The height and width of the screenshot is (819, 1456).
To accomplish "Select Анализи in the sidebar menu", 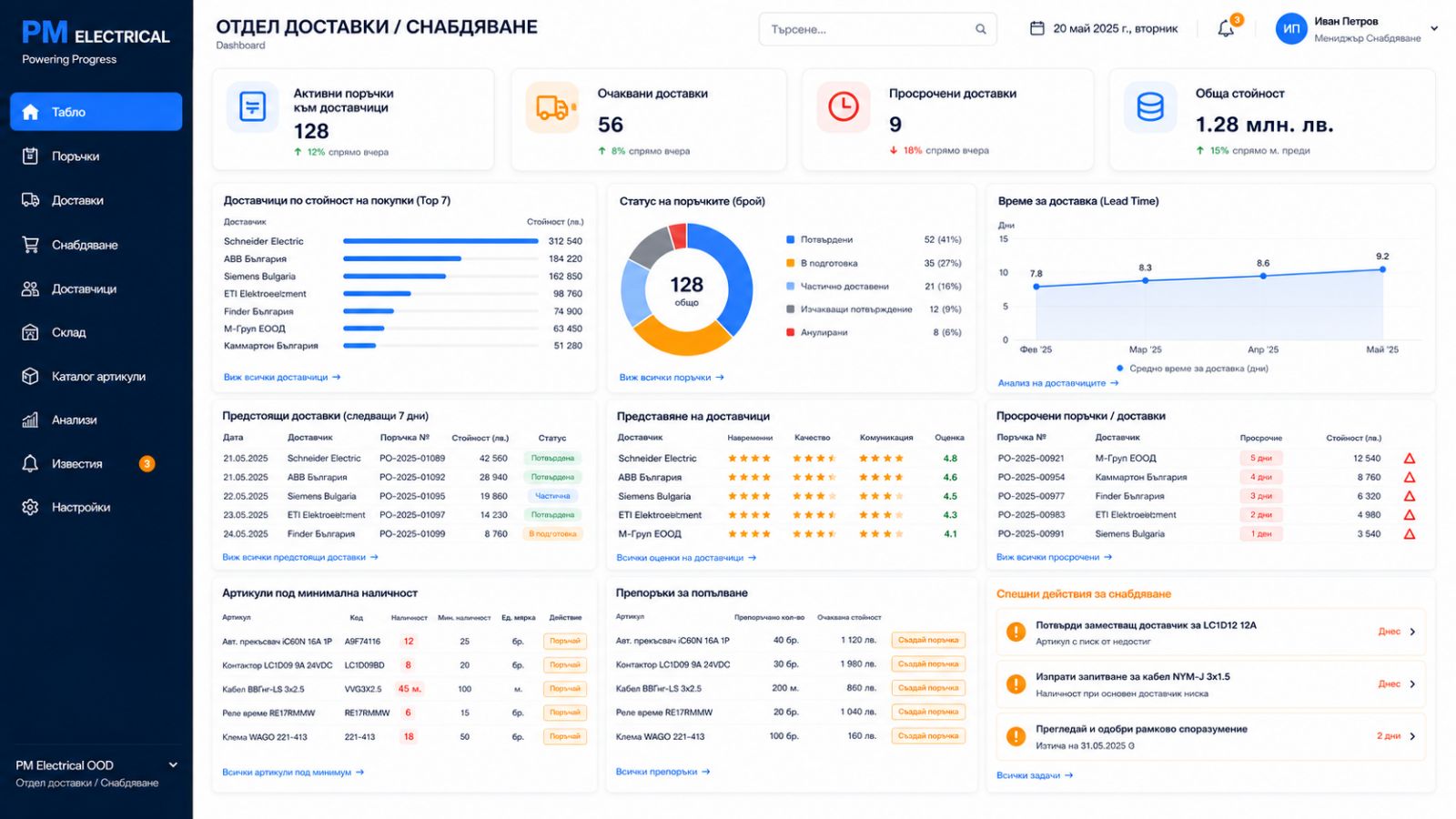I will [74, 420].
